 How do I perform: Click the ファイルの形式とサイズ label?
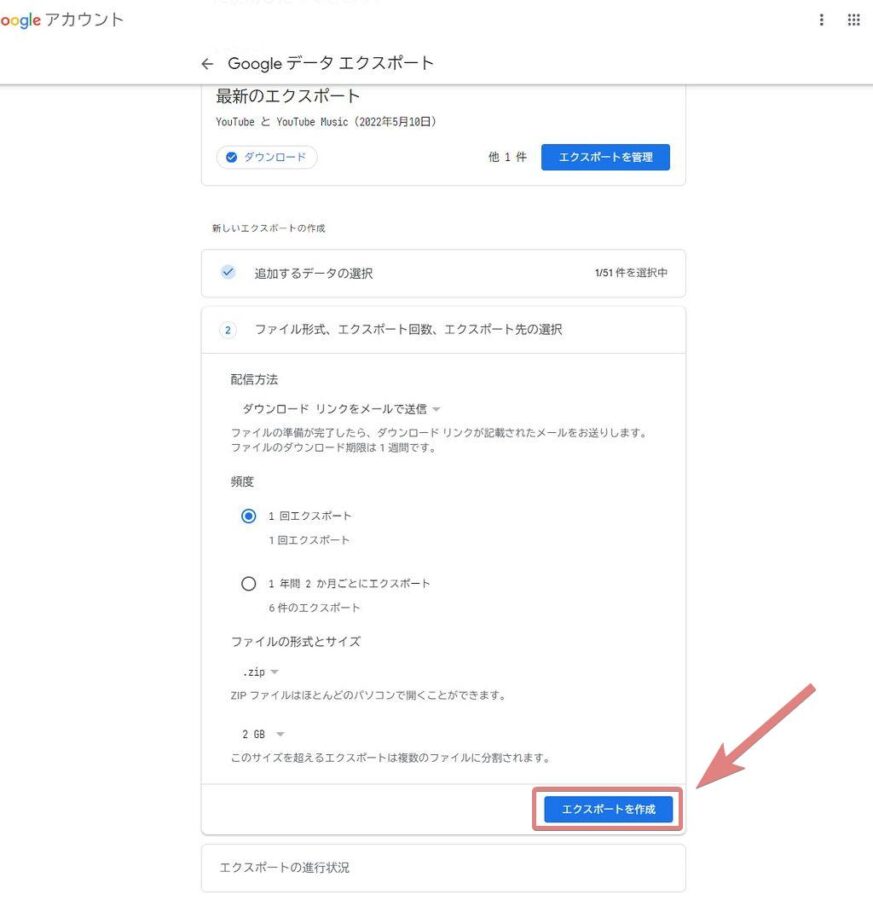point(296,641)
